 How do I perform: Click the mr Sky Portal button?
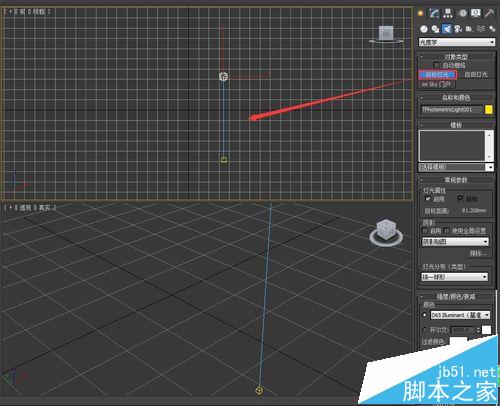[437, 84]
